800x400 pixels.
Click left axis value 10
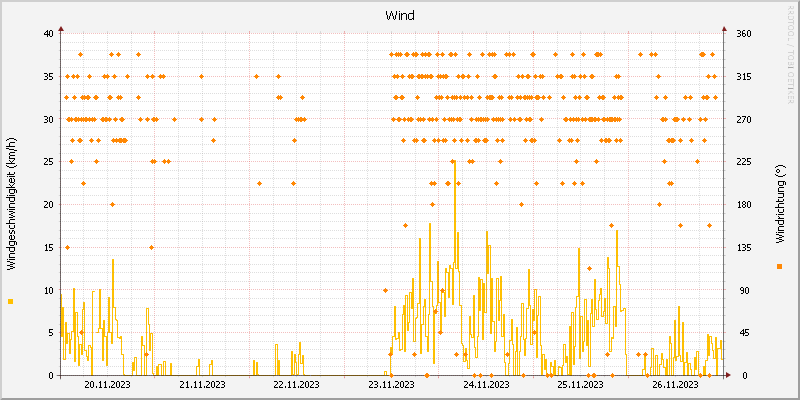point(48,290)
